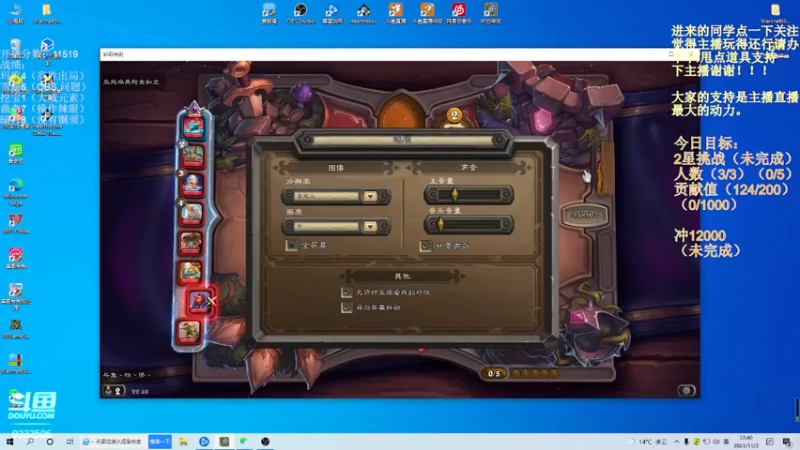
Task: Select the sixth hero portrait in leaderboard
Action: tap(190, 272)
